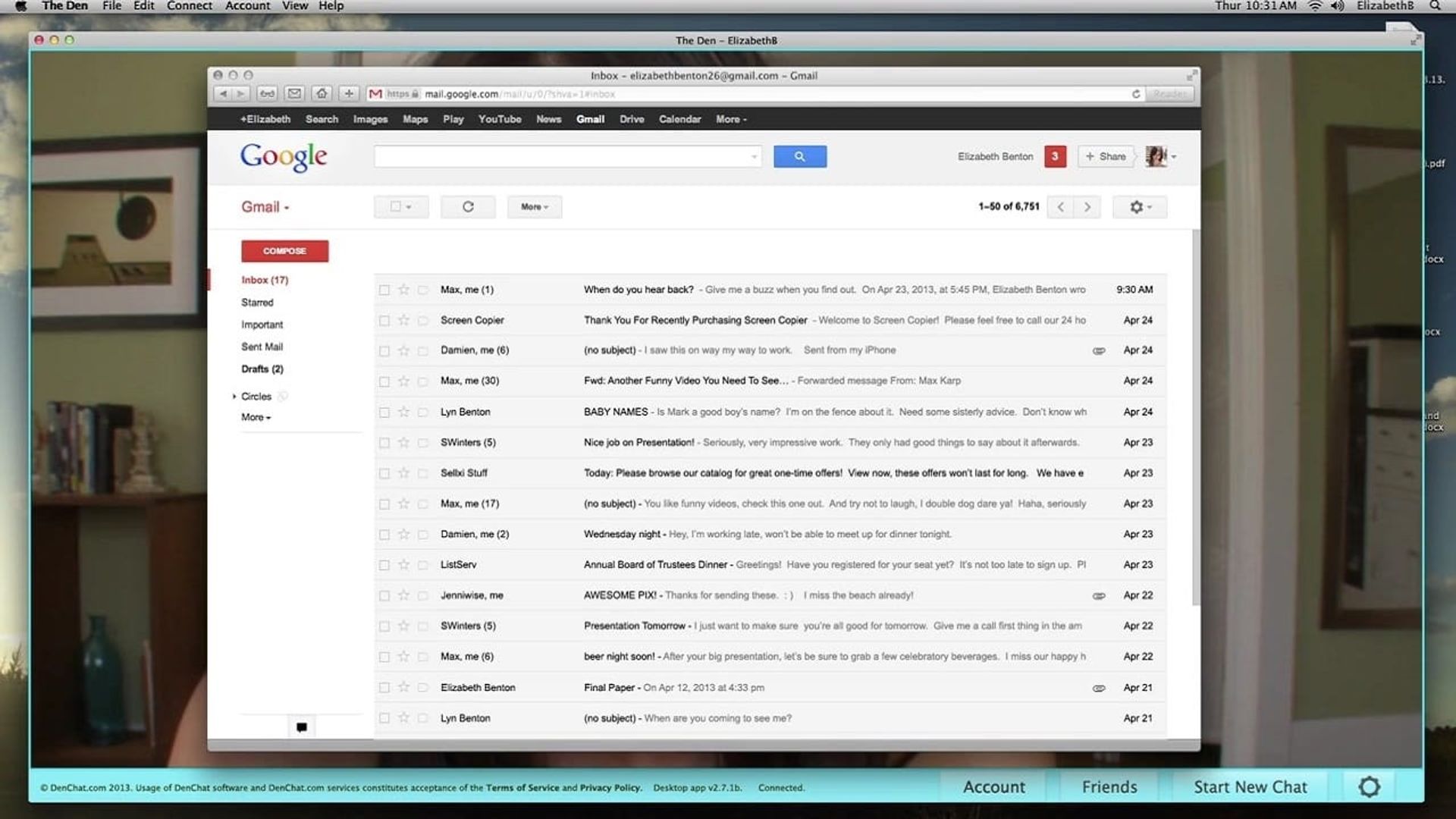Open the search options dropdown arrow
Image resolution: width=1456 pixels, height=819 pixels.
(x=754, y=157)
